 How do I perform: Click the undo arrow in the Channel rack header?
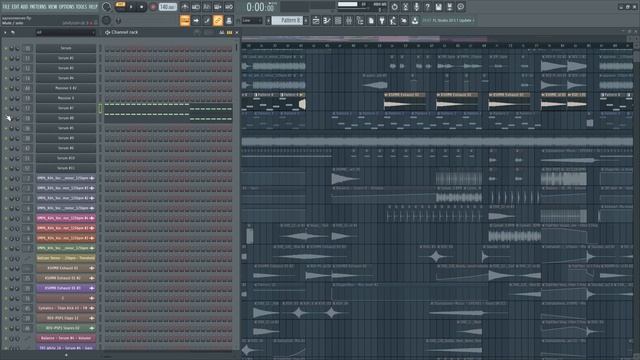click(13, 32)
